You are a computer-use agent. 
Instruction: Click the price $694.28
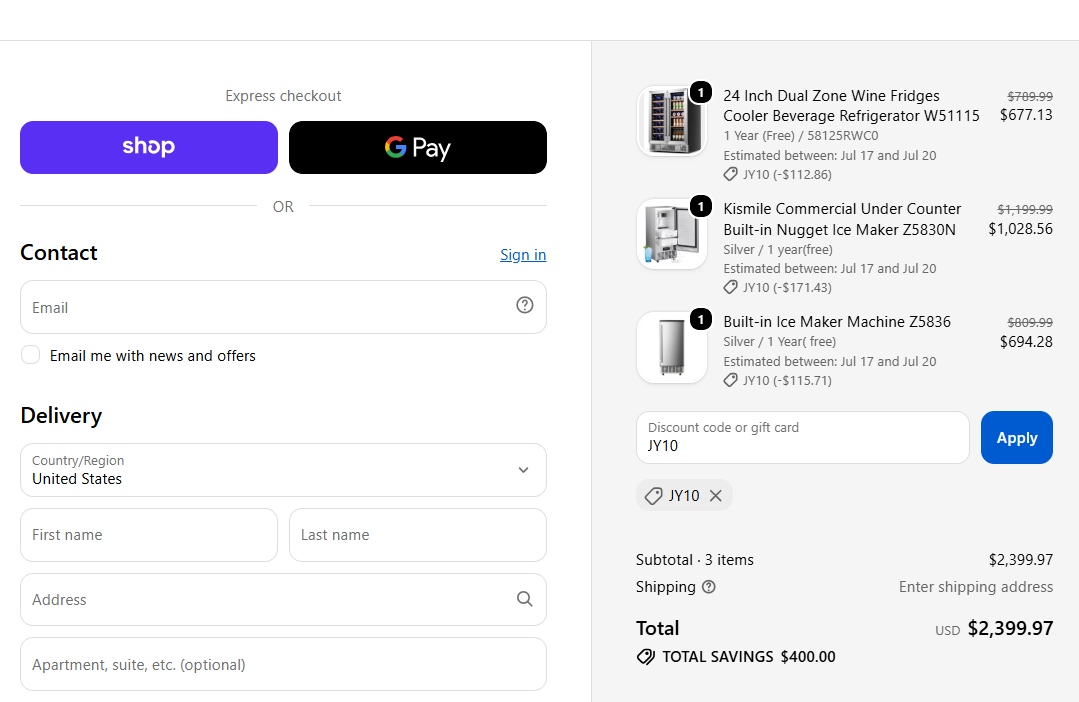tap(1026, 341)
